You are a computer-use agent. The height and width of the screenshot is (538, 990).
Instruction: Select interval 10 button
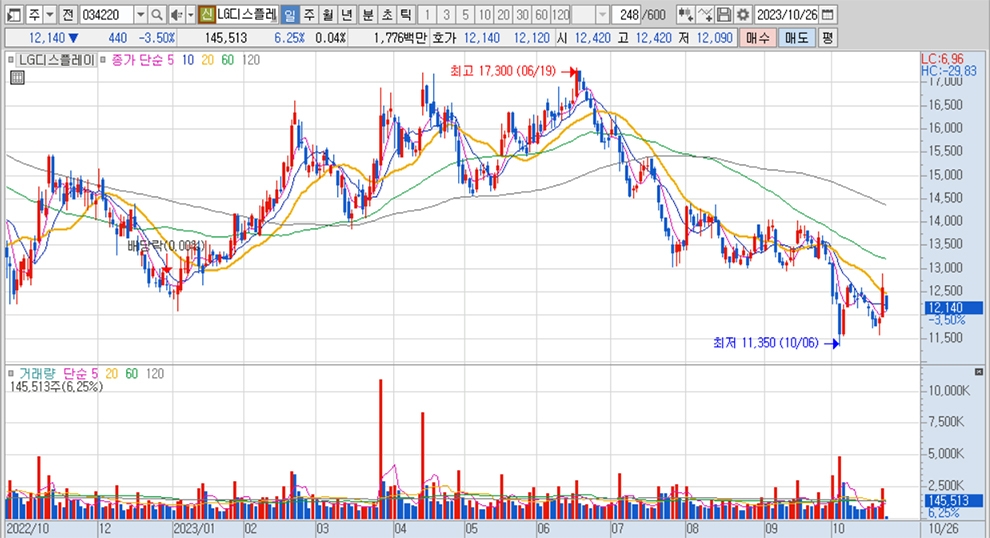484,14
